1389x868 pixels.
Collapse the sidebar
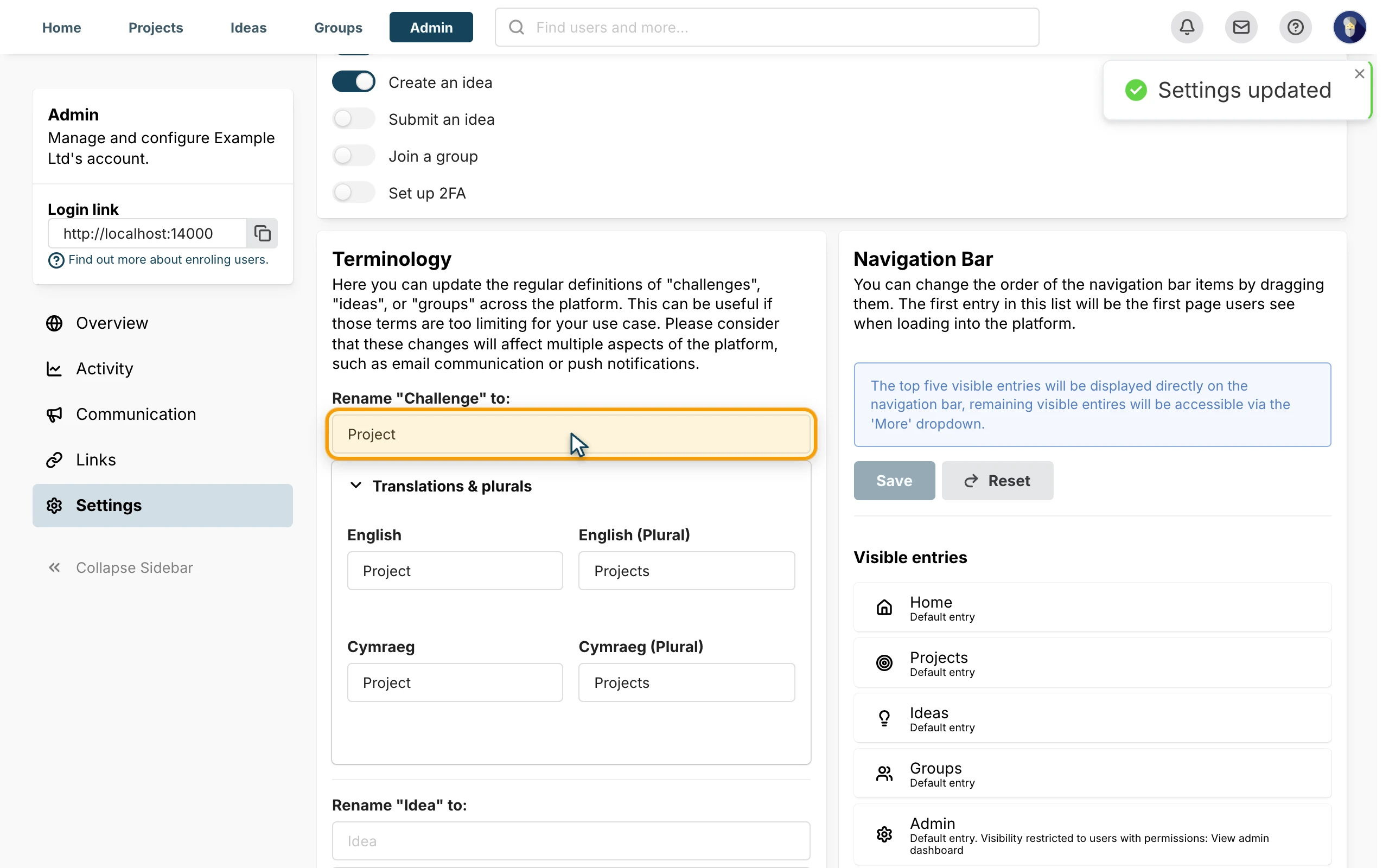[120, 568]
